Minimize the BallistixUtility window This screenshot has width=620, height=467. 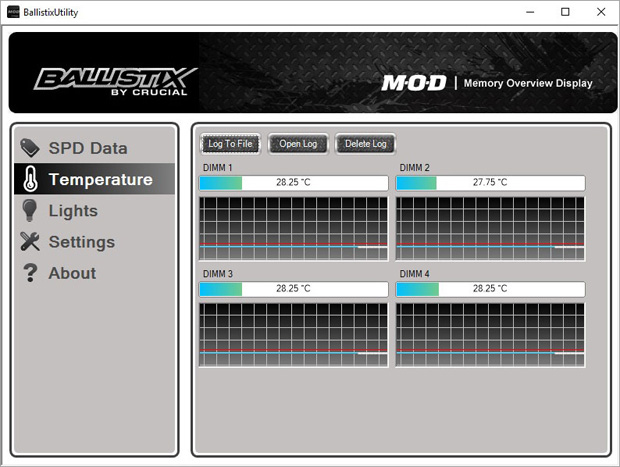[530, 12]
